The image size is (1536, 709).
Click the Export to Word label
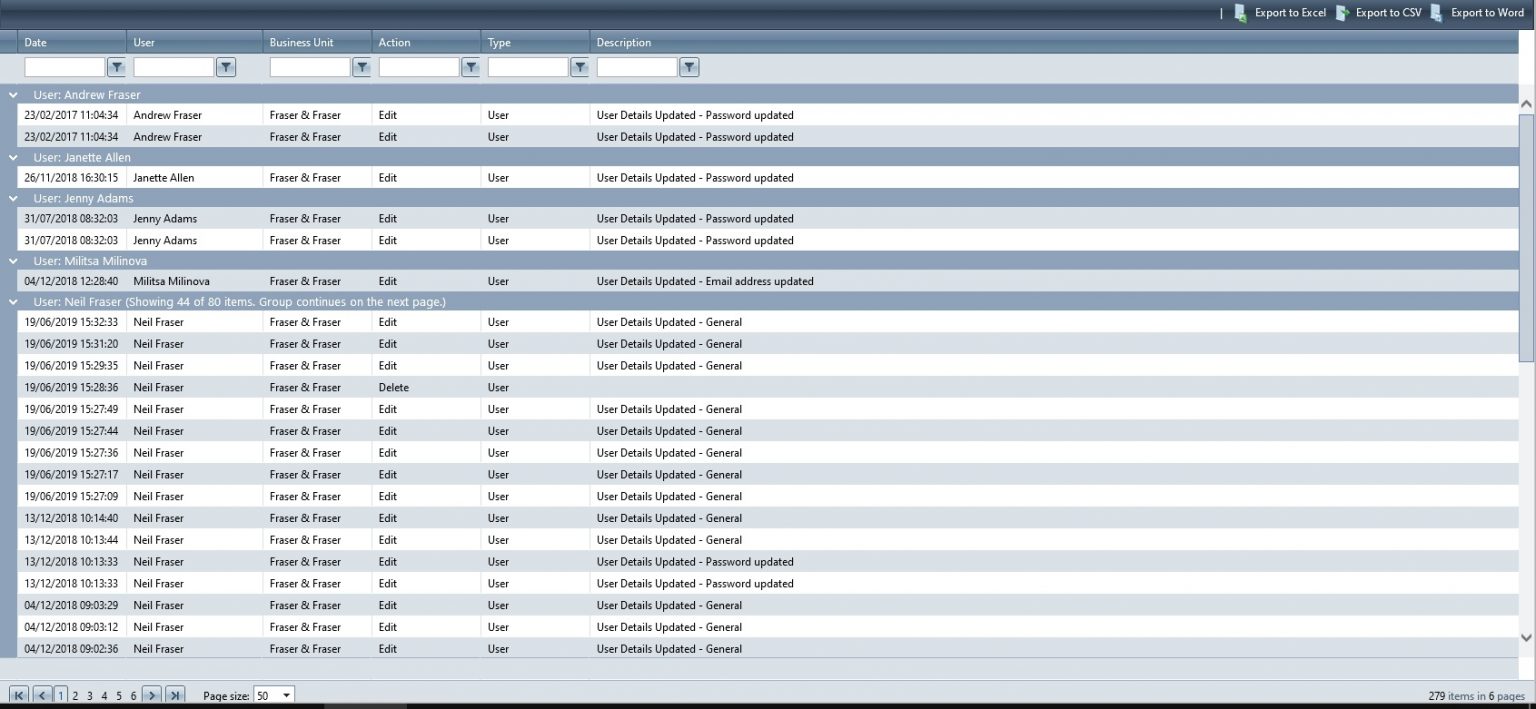click(x=1487, y=13)
